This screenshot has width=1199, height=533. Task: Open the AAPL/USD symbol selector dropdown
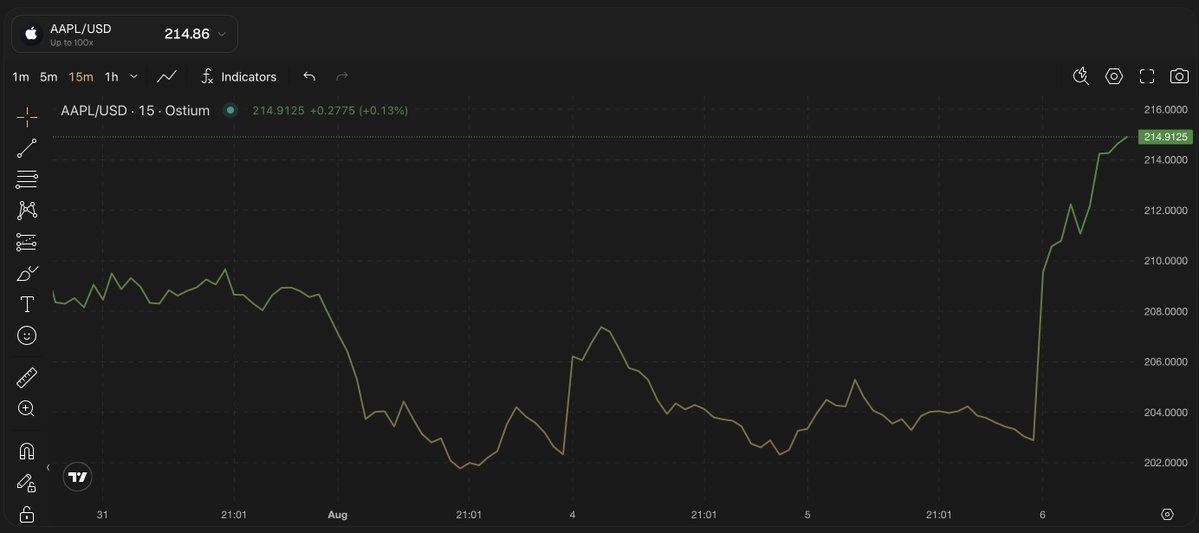(x=125, y=34)
